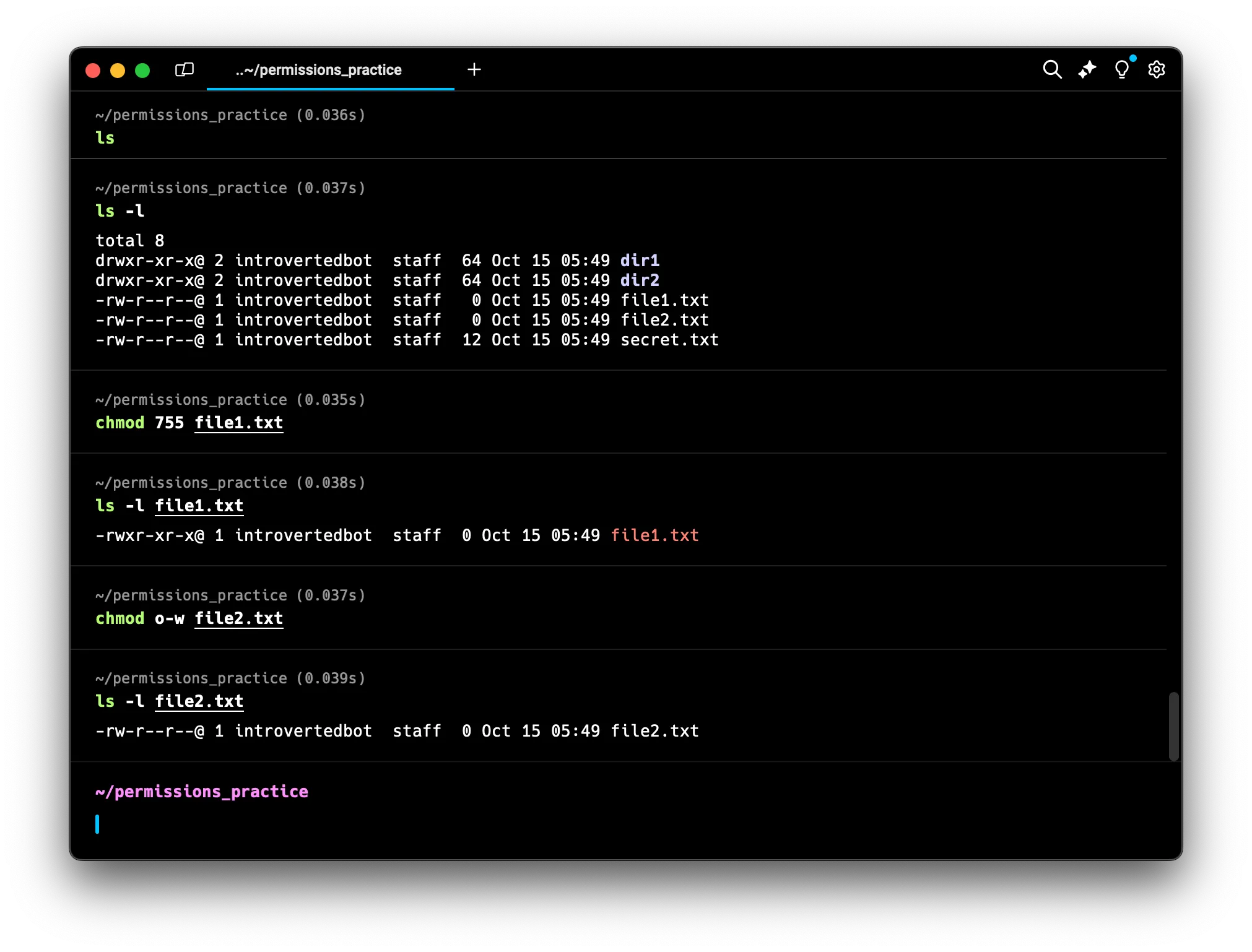Click the vertical scrollbar thumb
This screenshot has height=952, width=1252.
click(x=1173, y=726)
